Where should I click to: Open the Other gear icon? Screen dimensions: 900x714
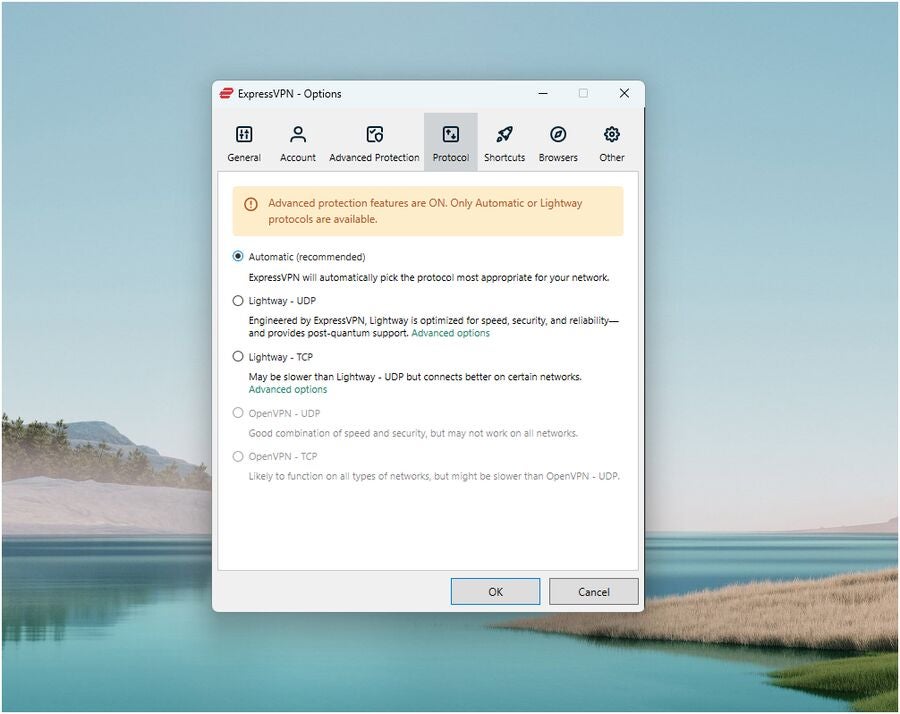pos(612,134)
